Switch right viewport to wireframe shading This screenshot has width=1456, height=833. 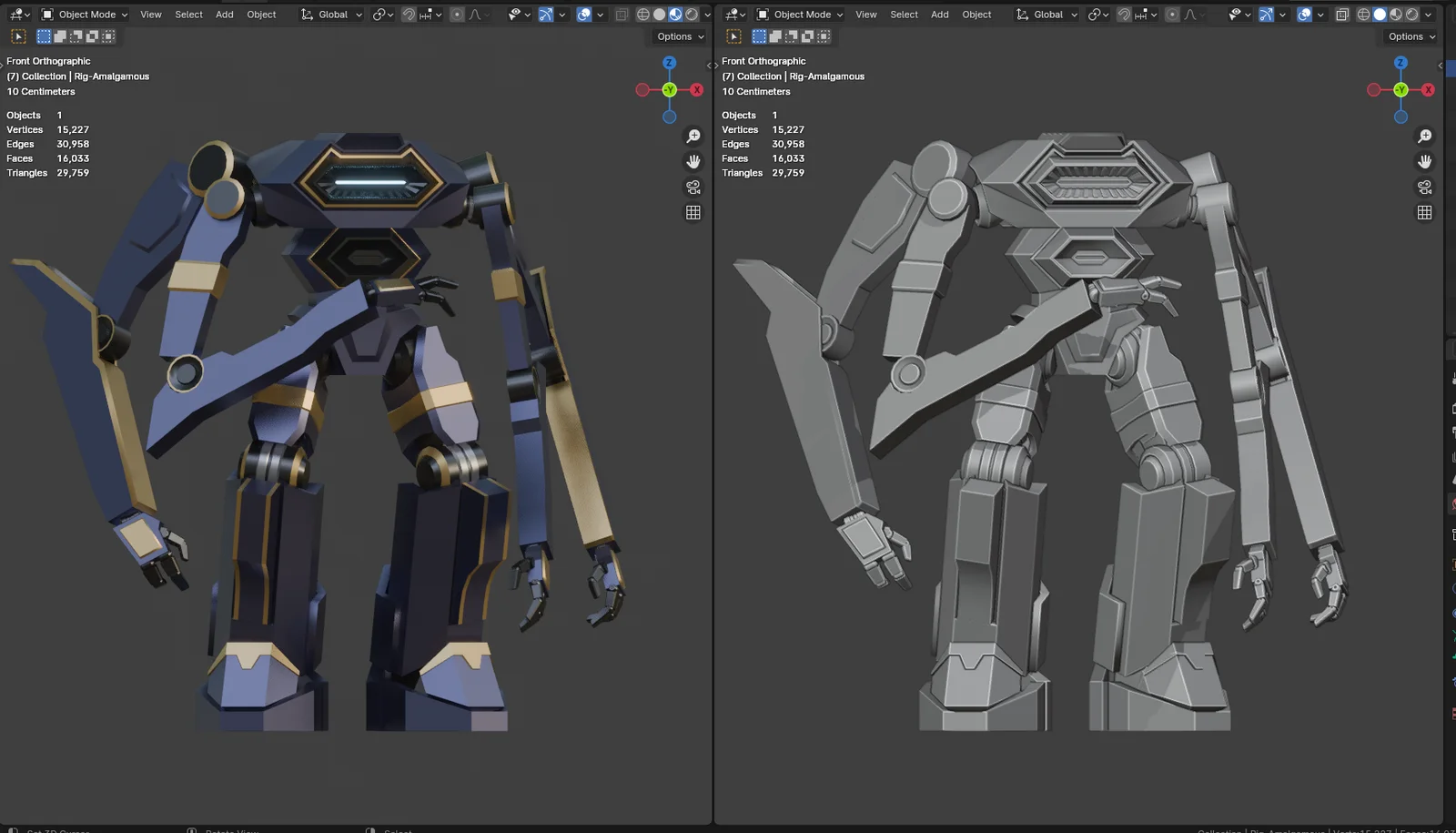[x=1363, y=14]
